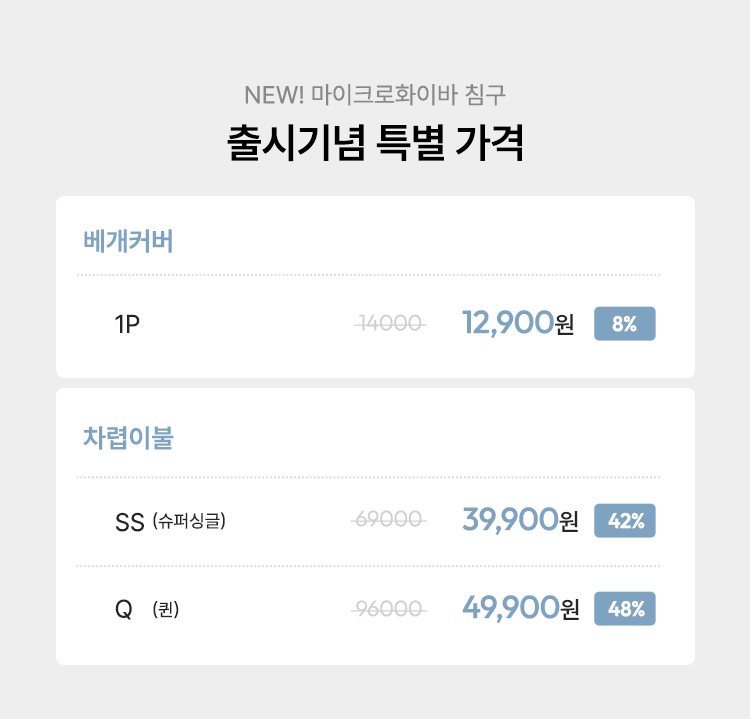750x719 pixels.
Task: Click the 42% discount badge
Action: click(x=624, y=521)
